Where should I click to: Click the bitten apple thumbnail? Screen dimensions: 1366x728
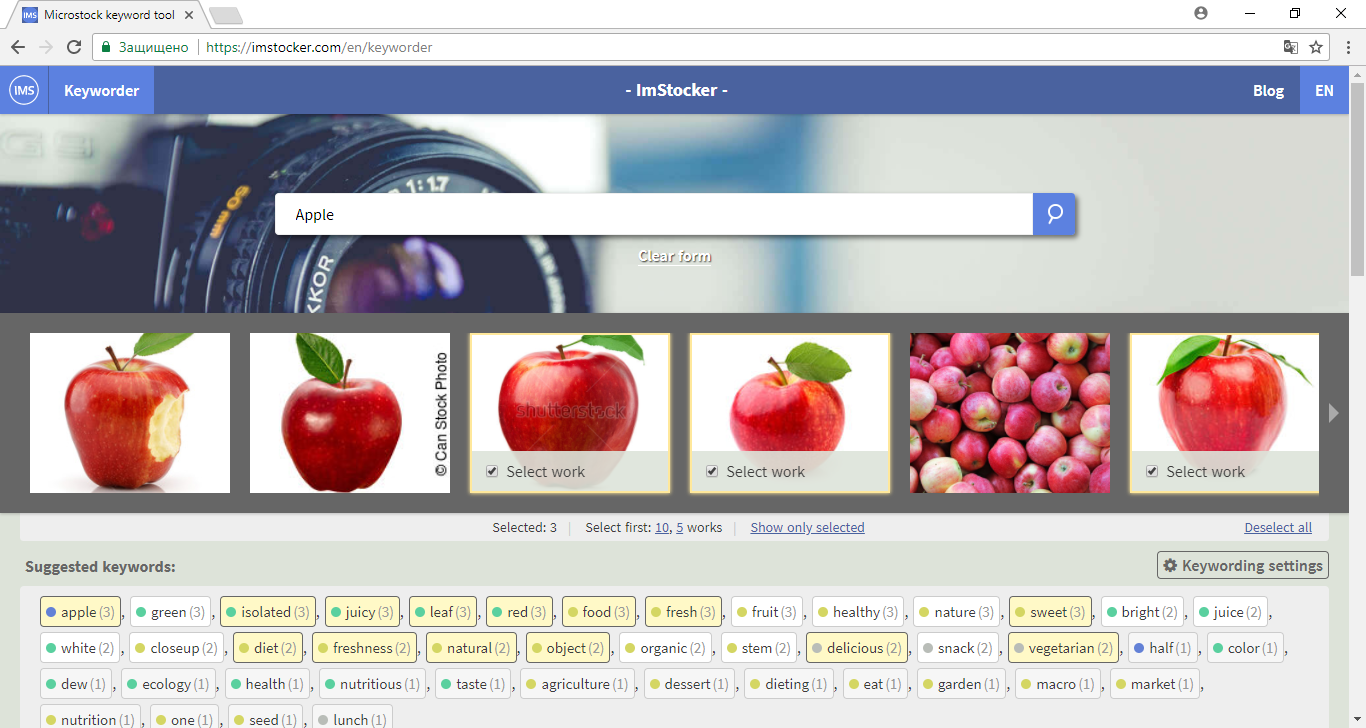coord(130,413)
